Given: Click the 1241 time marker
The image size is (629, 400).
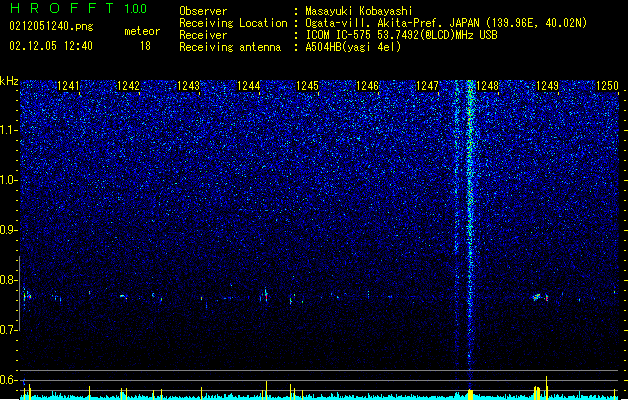Looking at the screenshot, I should coord(69,86).
